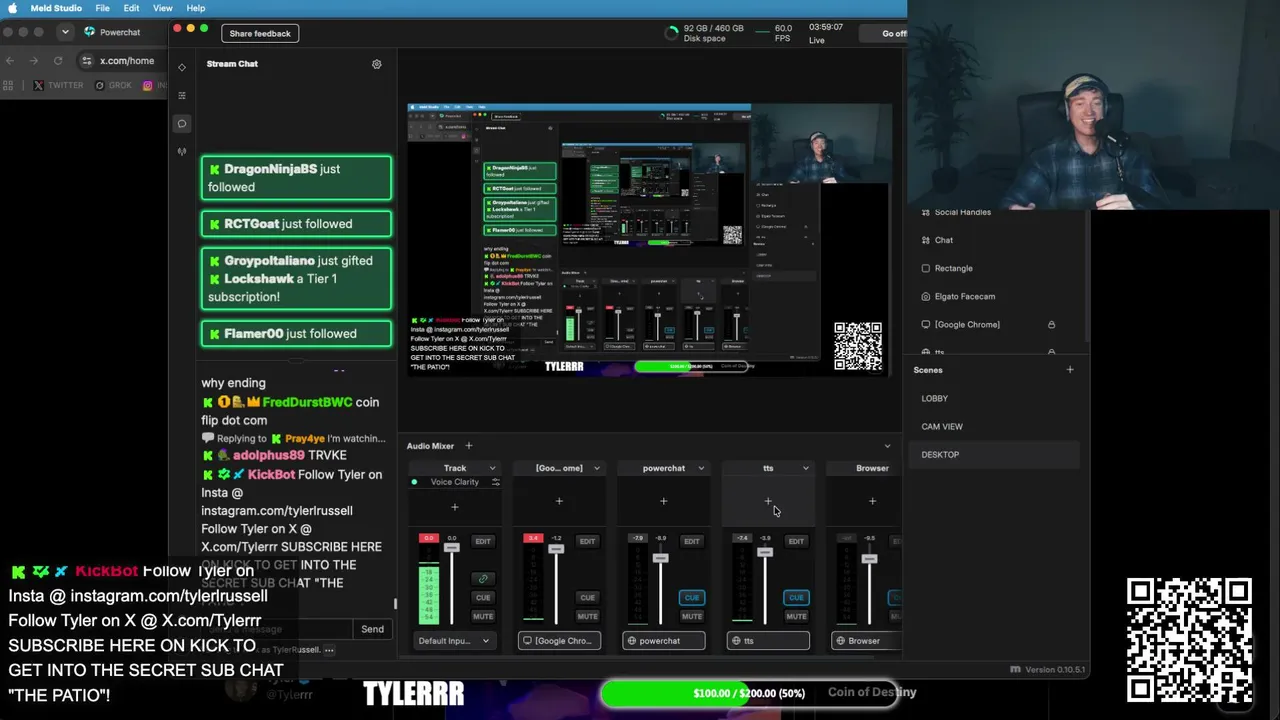Viewport: 1280px width, 720px height.
Task: Click the browser back arrow
Action: click(10, 61)
